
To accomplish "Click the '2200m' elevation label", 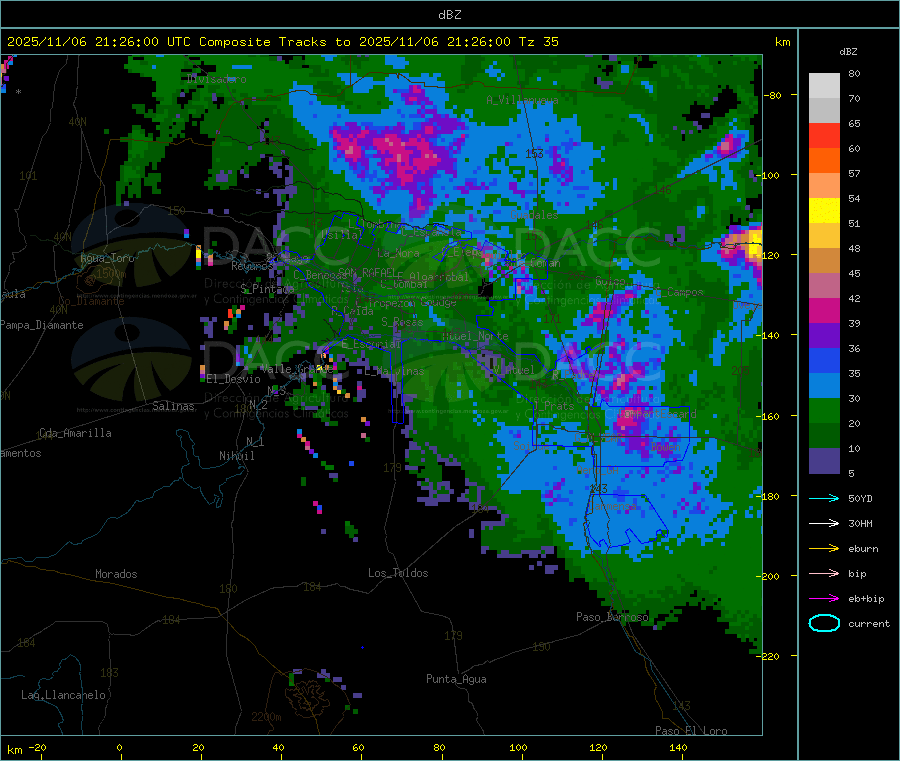I will coord(266,717).
